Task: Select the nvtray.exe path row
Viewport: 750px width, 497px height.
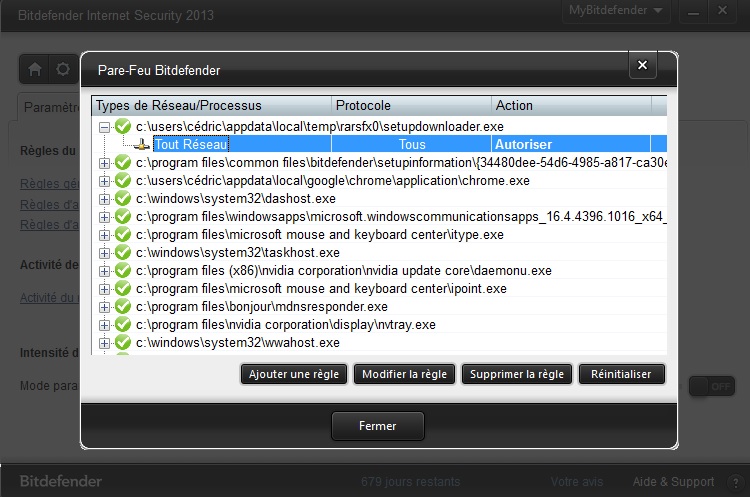Action: point(286,325)
